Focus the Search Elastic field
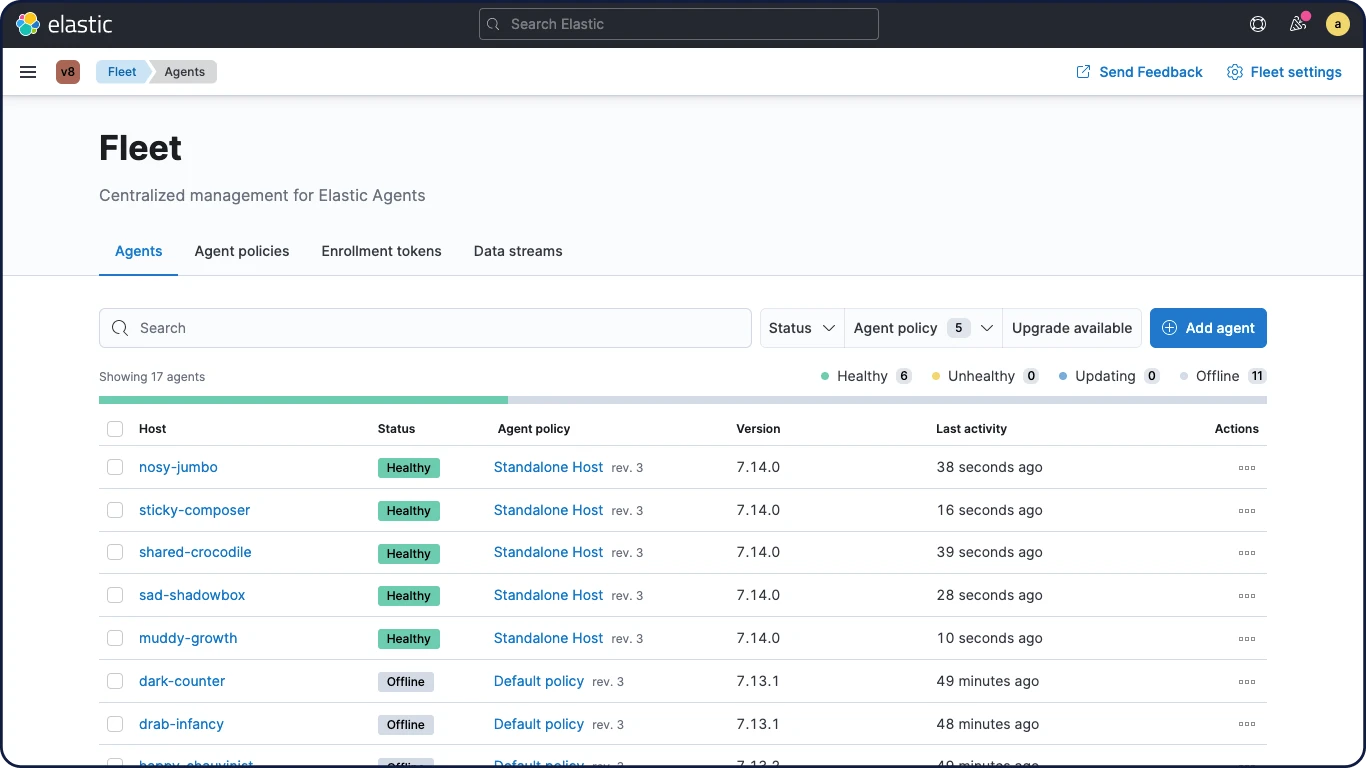Image resolution: width=1366 pixels, height=768 pixels. tap(678, 24)
